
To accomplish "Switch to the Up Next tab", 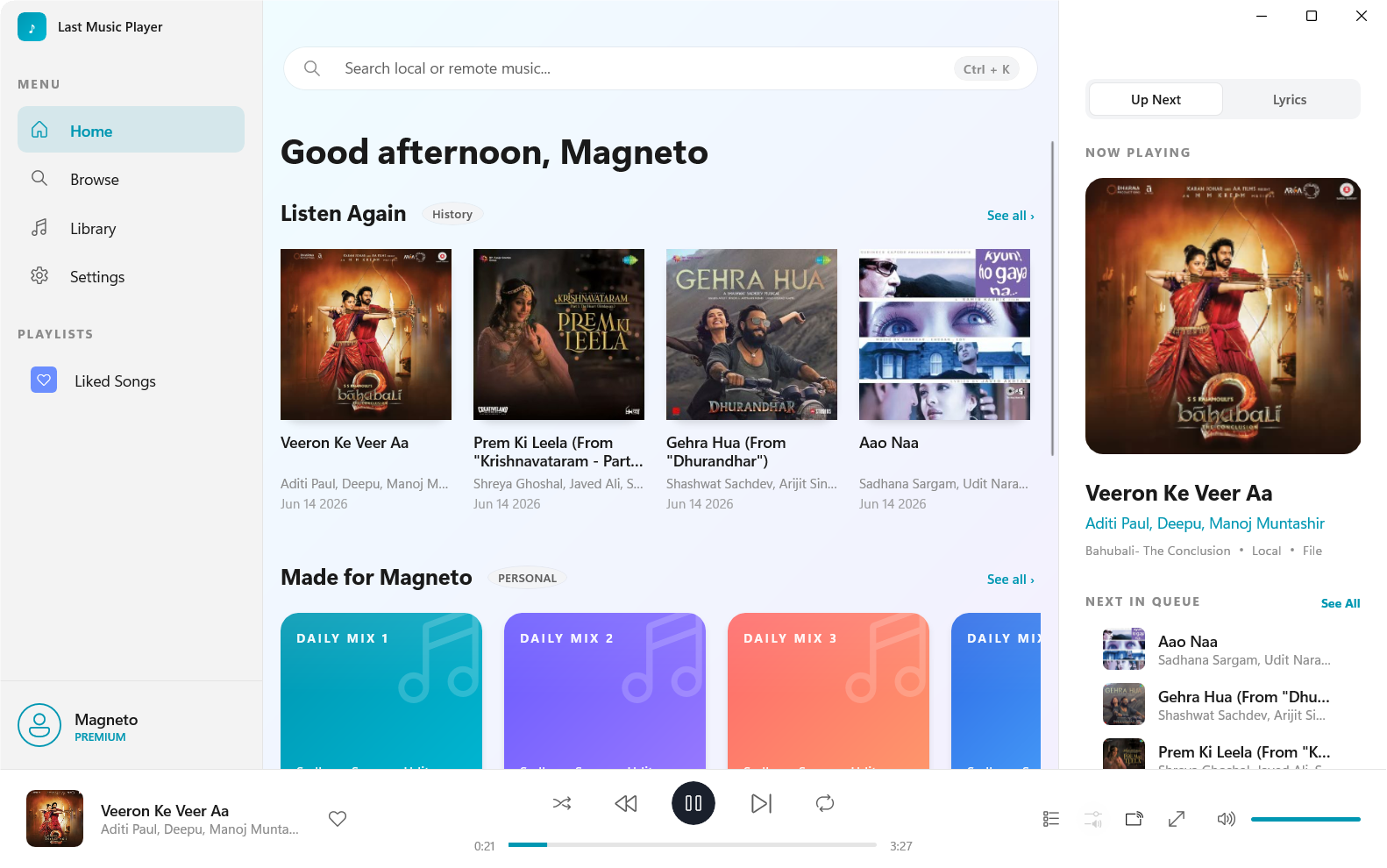I will pyautogui.click(x=1156, y=99).
